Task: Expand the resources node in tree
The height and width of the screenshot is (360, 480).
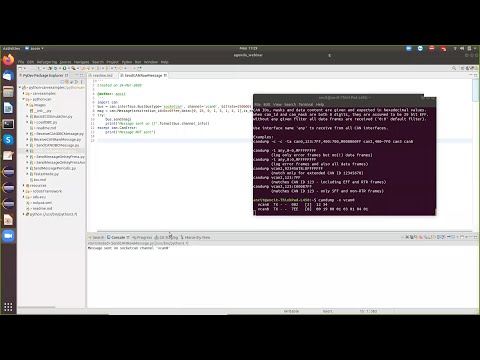Action: 24,185
